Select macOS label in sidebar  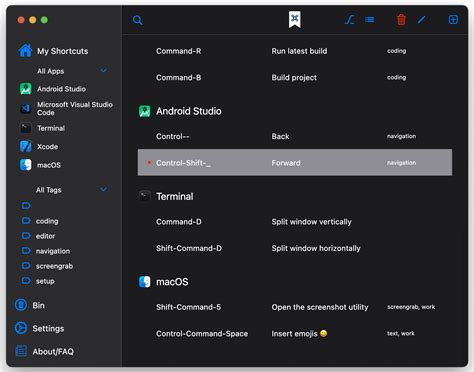click(x=49, y=165)
